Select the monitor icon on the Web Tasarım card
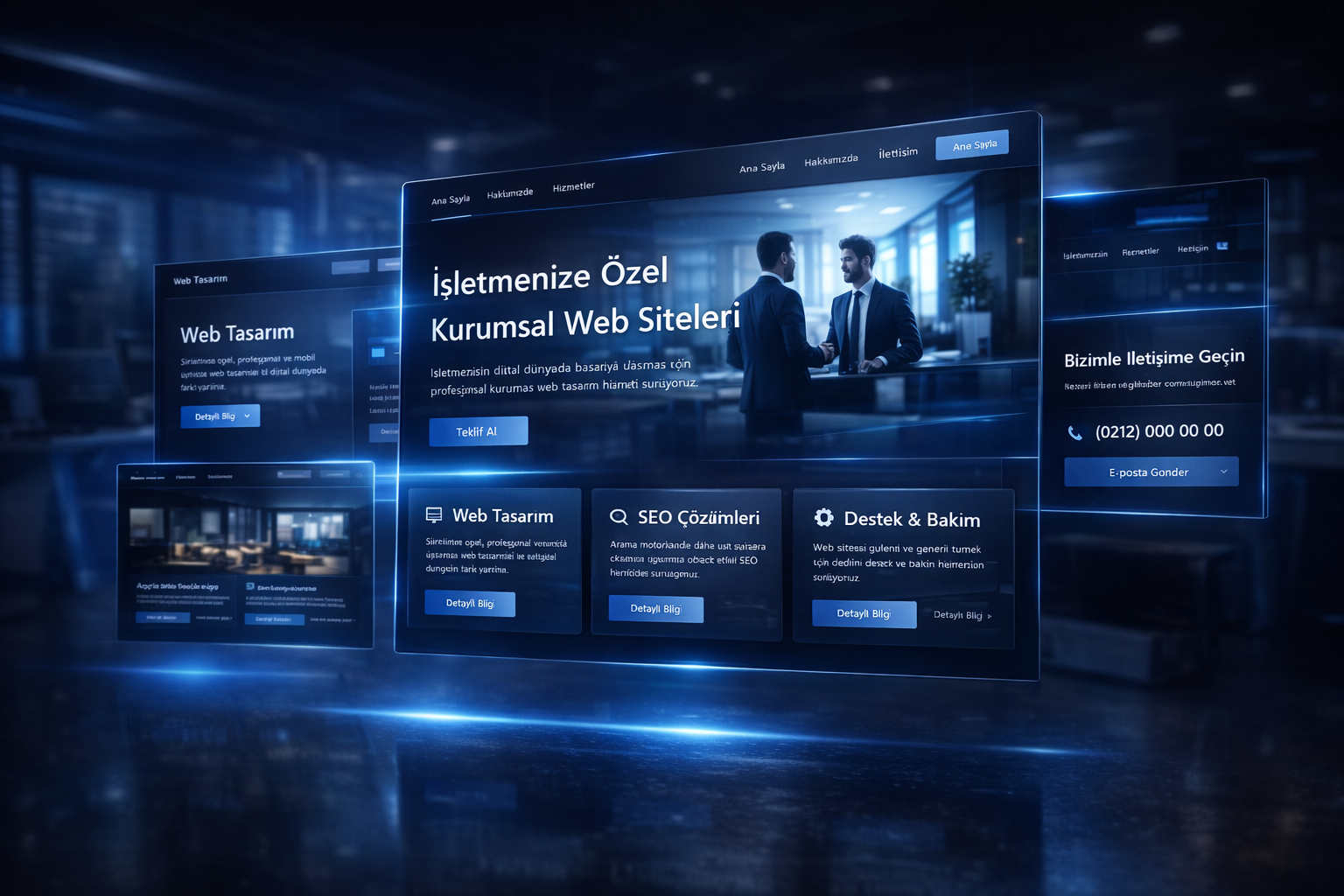 (435, 514)
